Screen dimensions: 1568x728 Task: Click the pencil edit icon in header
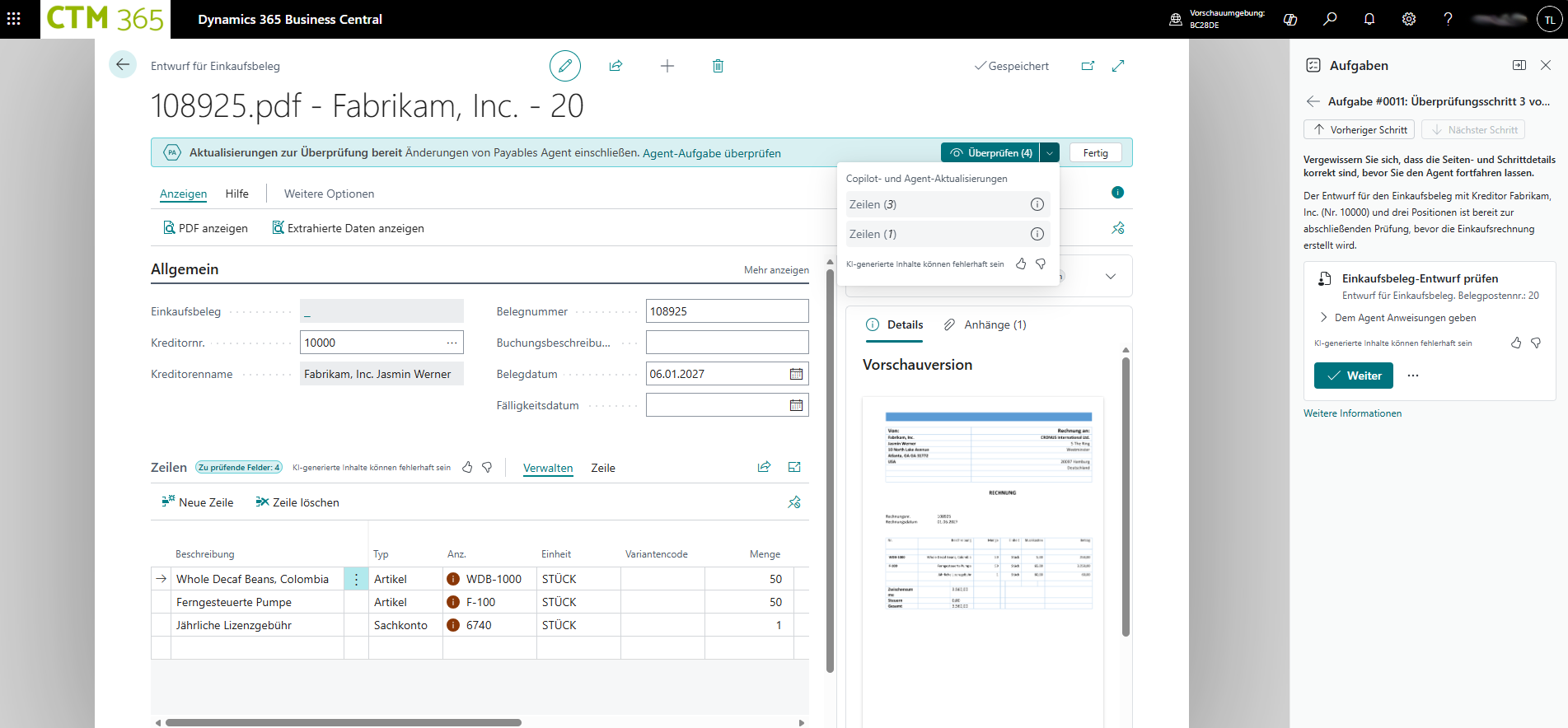[564, 66]
